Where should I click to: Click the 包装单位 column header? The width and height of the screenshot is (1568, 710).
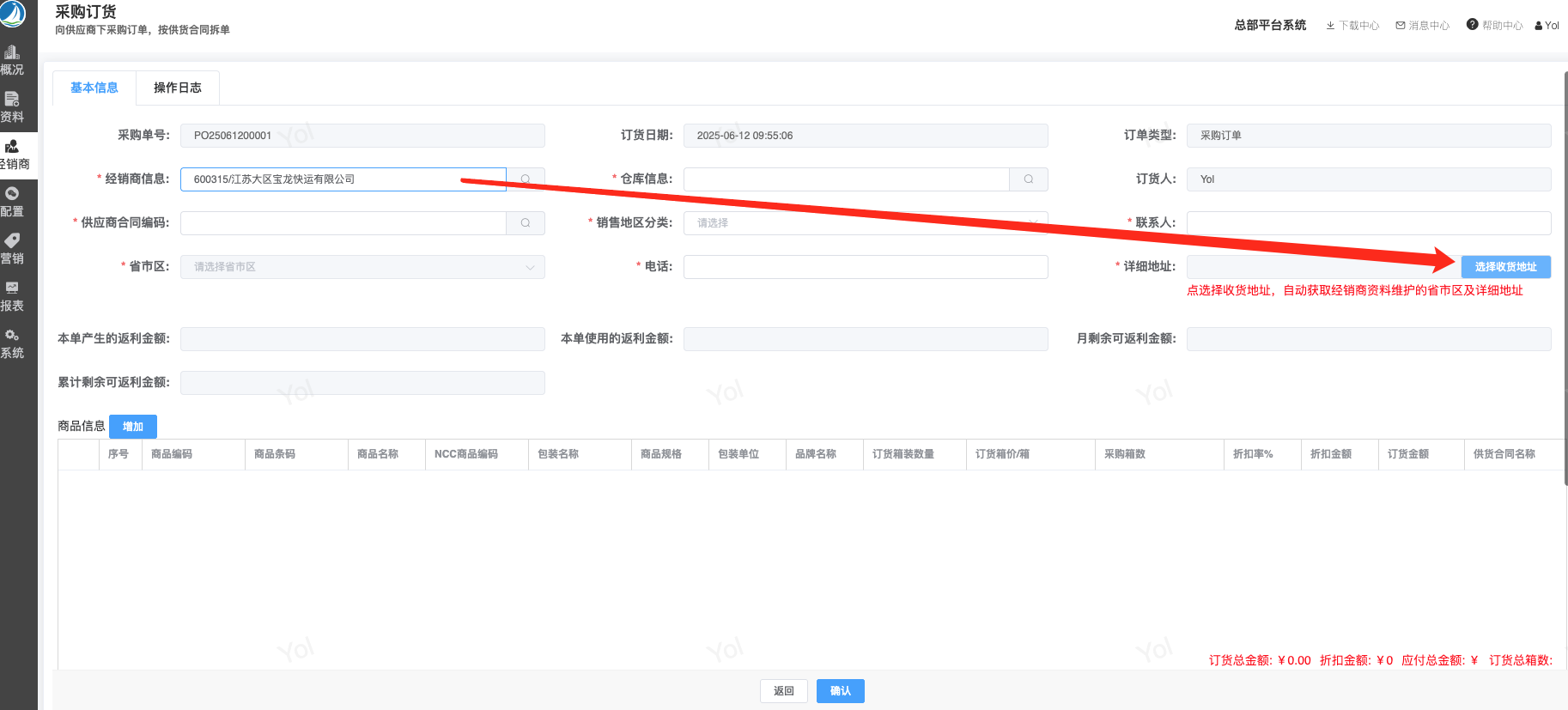pos(747,454)
